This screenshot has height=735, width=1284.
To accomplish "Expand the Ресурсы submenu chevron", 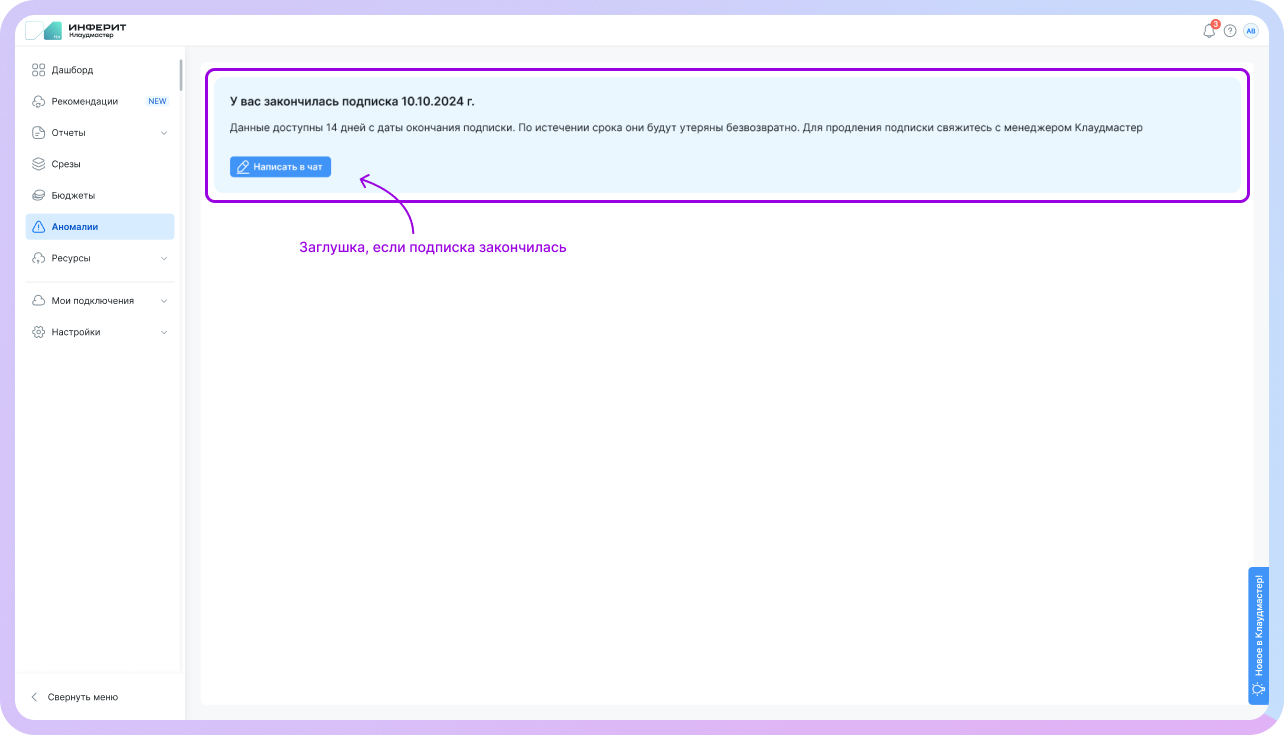I will [164, 258].
